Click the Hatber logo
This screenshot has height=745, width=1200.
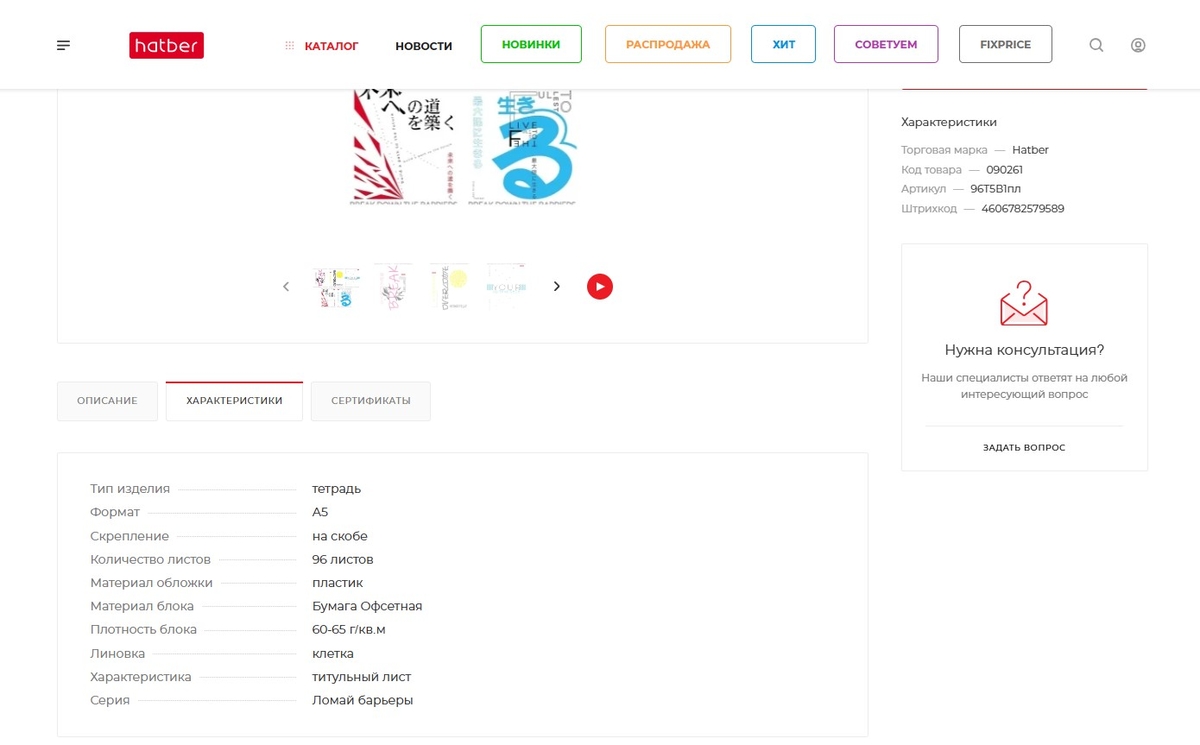click(x=166, y=45)
